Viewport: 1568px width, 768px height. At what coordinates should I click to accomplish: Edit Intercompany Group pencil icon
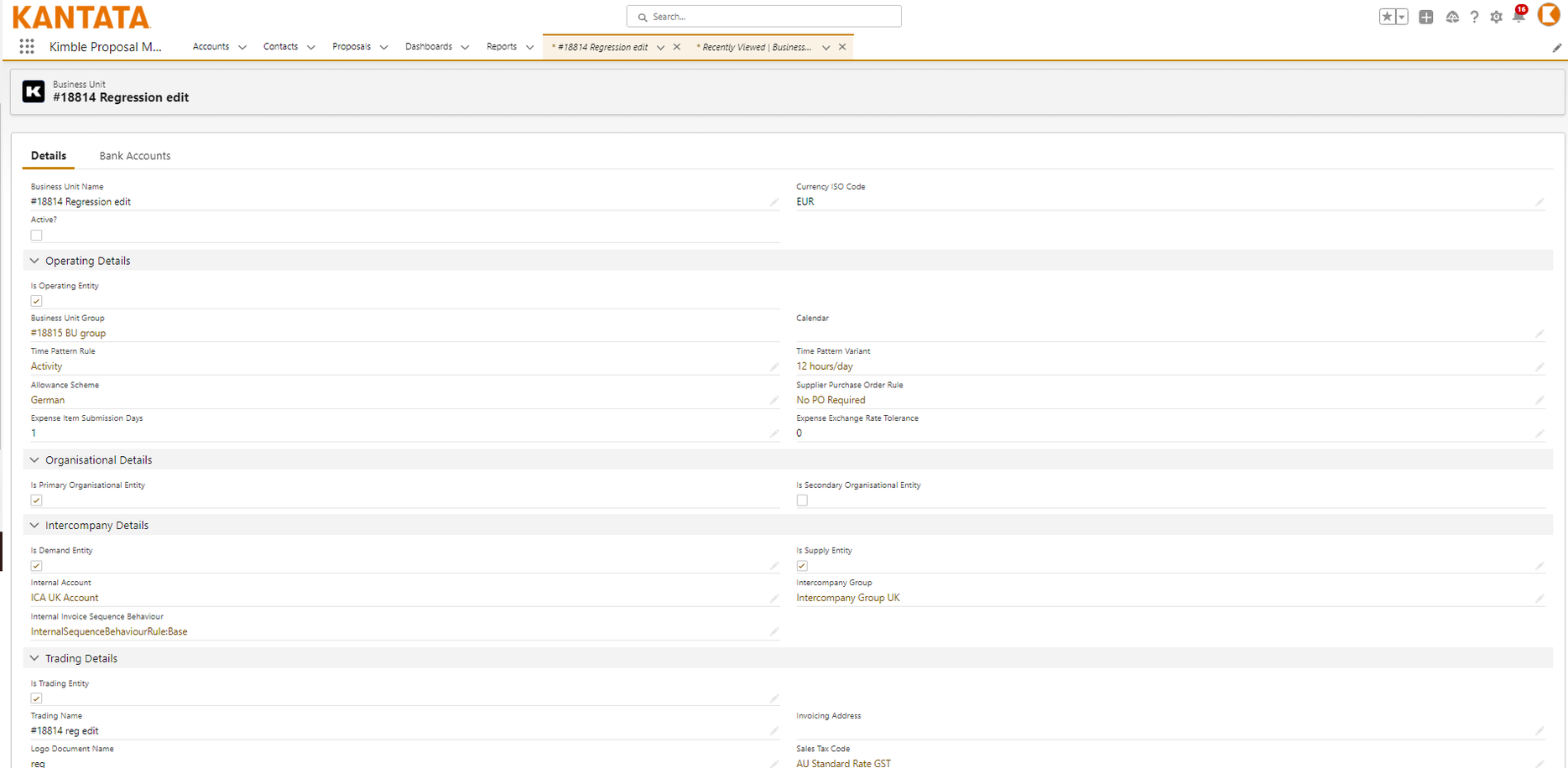[1539, 599]
